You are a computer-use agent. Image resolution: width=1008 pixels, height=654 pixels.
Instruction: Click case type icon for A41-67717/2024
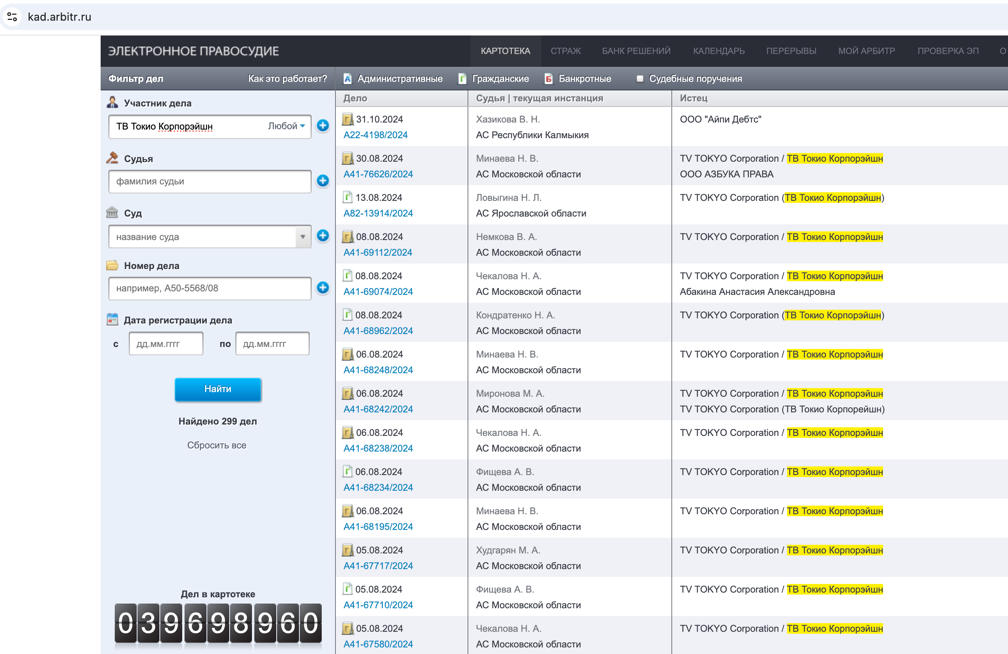pos(348,550)
